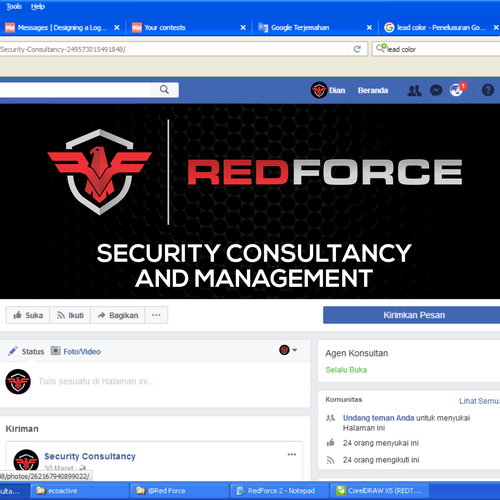Click the Kiriman section heading
This screenshot has width=500, height=500.
[22, 429]
